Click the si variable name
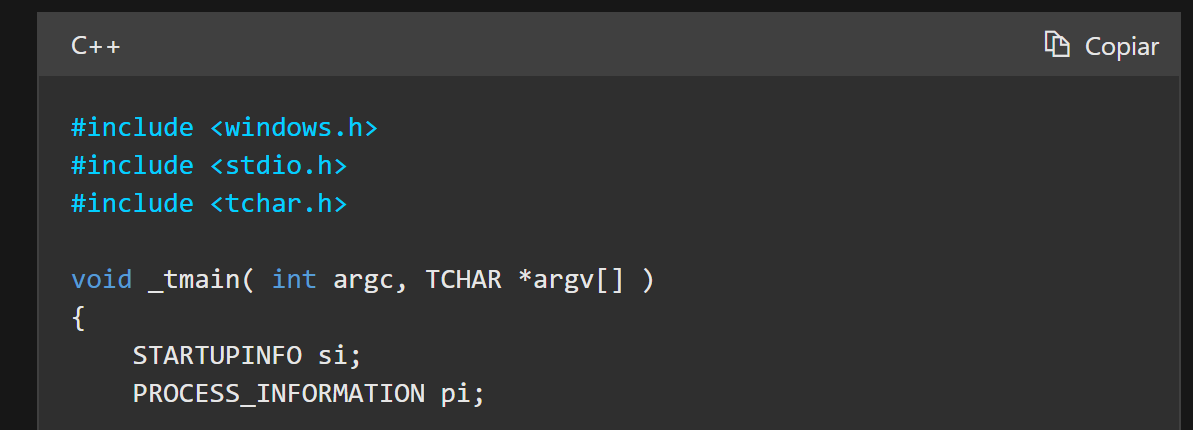 (339, 355)
